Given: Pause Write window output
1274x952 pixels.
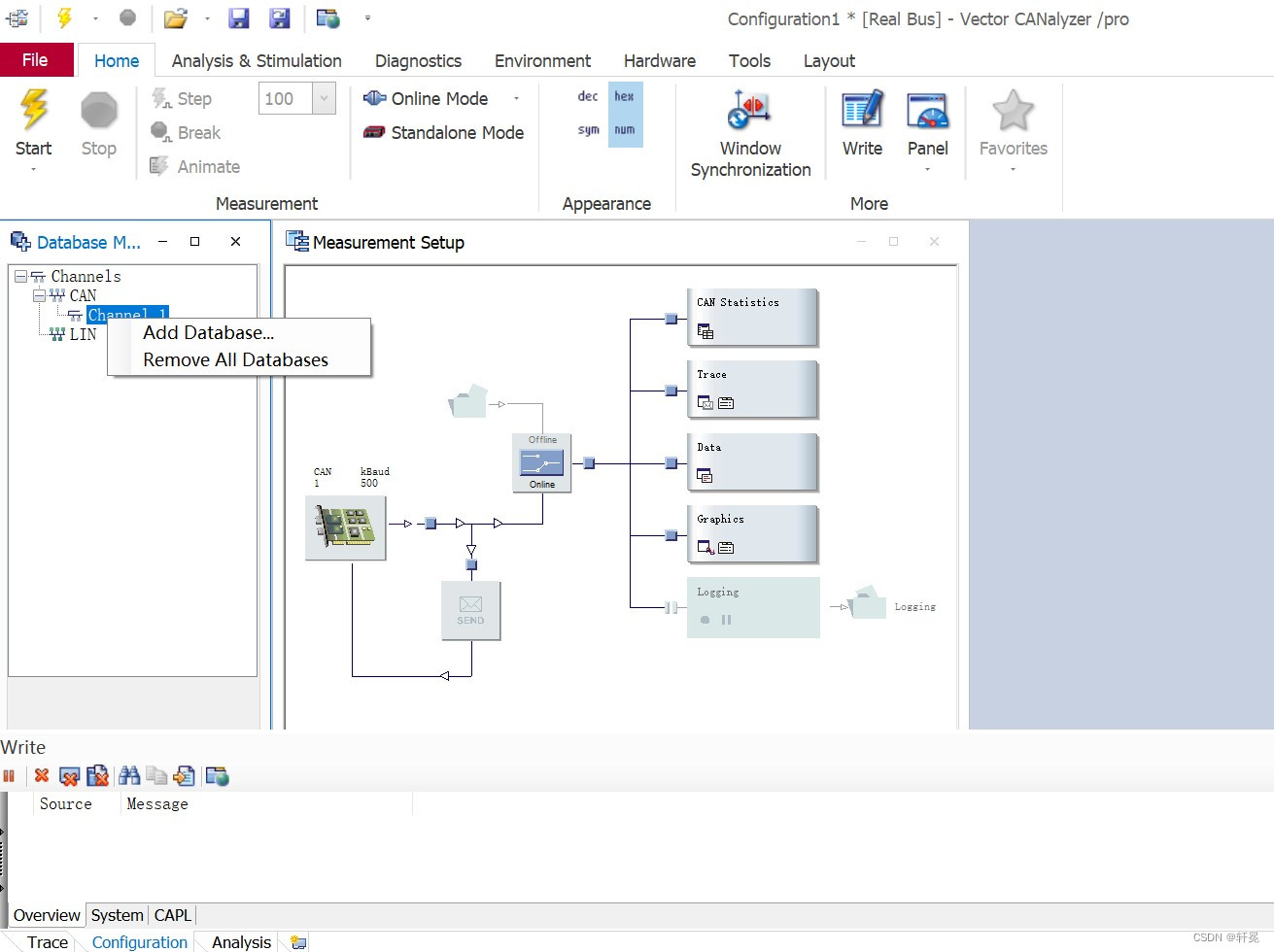Looking at the screenshot, I should (x=10, y=776).
